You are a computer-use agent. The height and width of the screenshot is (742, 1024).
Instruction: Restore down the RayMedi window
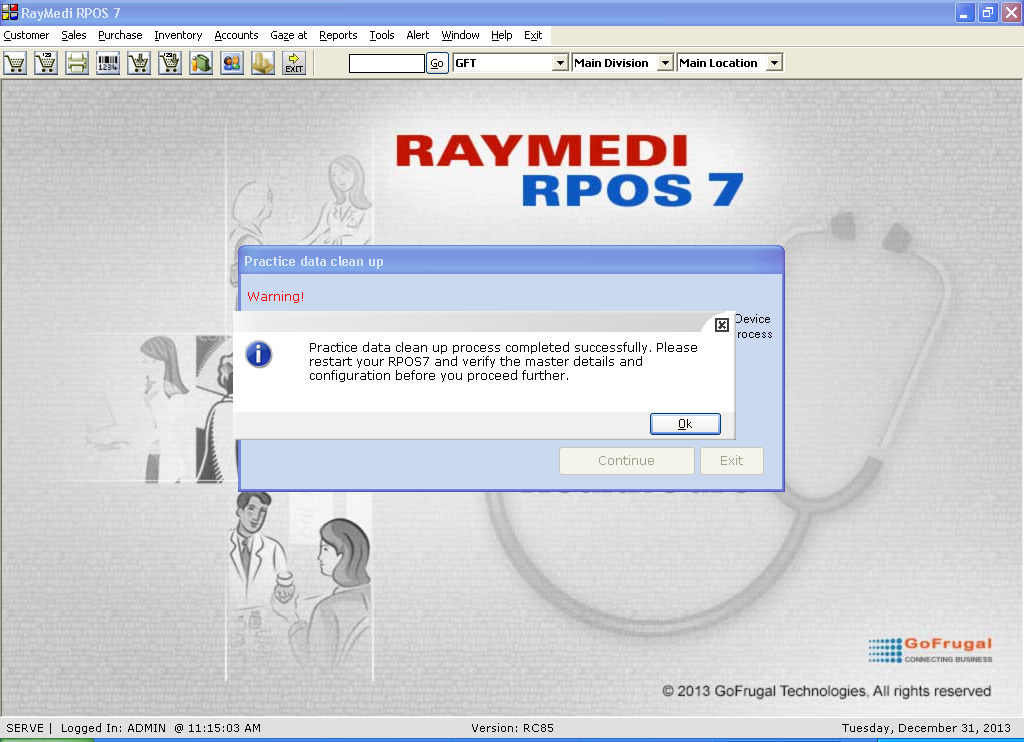[988, 12]
